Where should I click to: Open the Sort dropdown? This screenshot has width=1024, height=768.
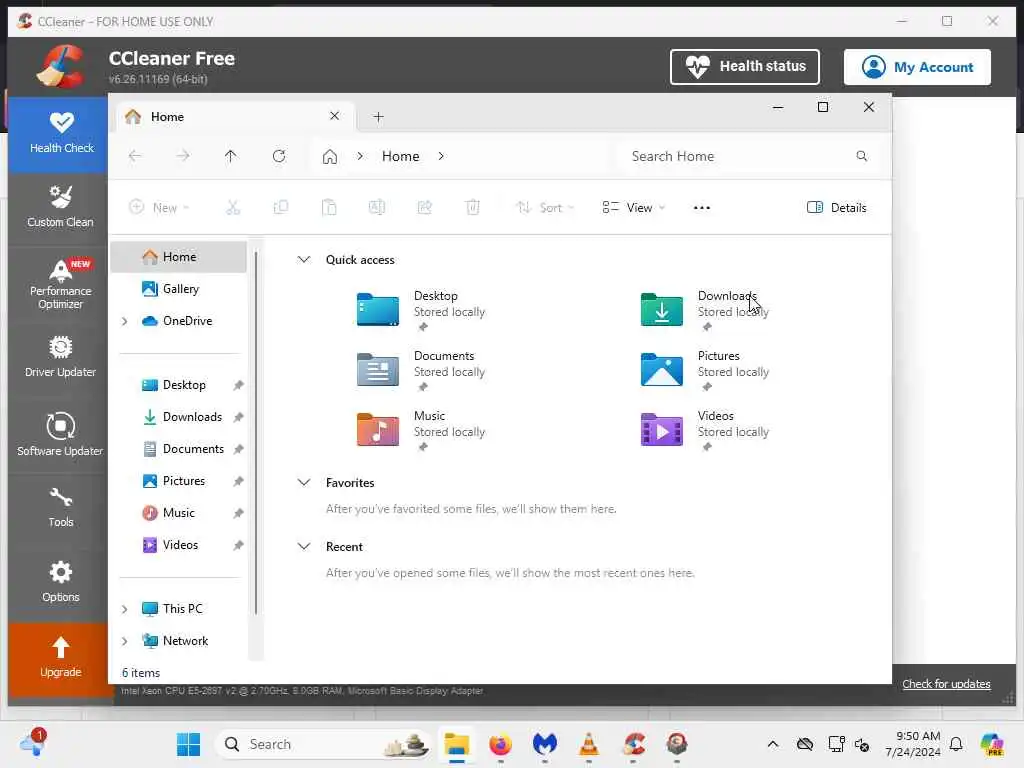click(x=545, y=208)
